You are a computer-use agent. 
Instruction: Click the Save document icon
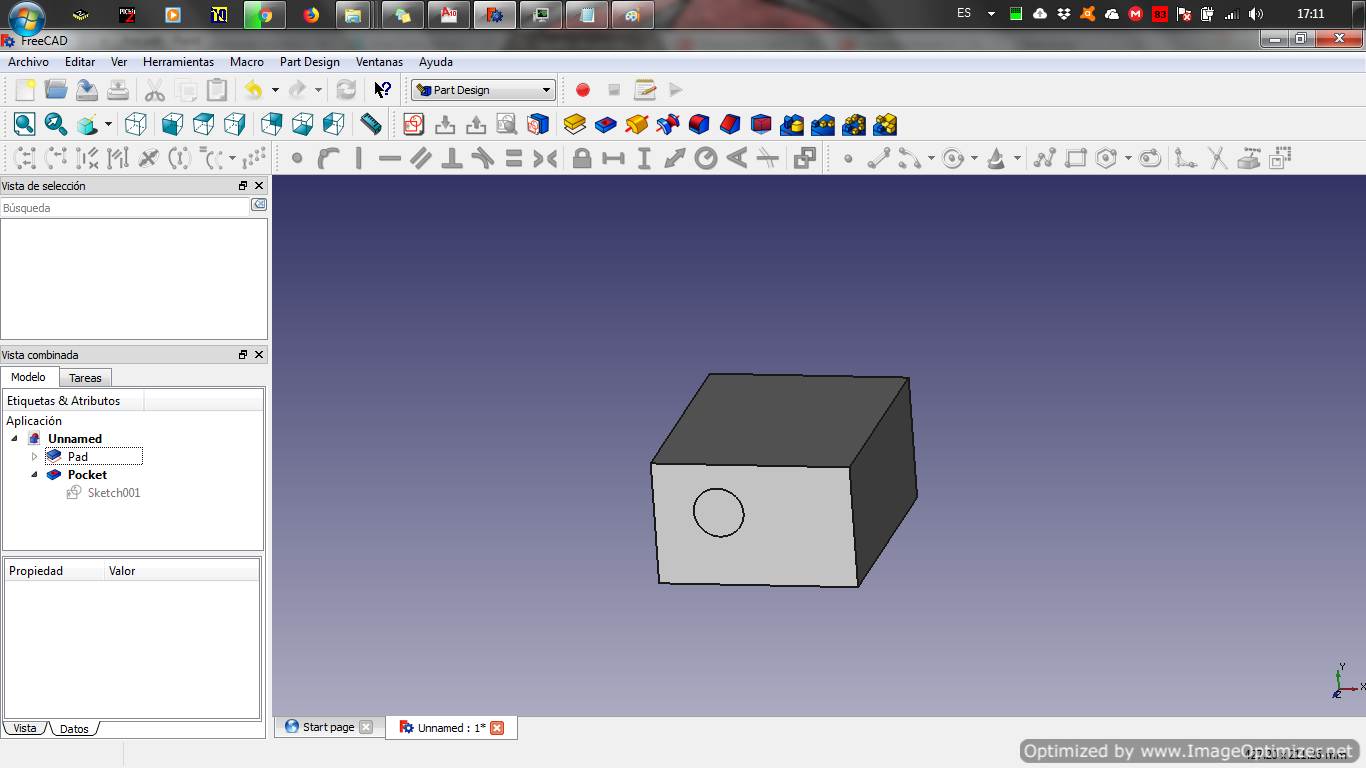coord(87,90)
